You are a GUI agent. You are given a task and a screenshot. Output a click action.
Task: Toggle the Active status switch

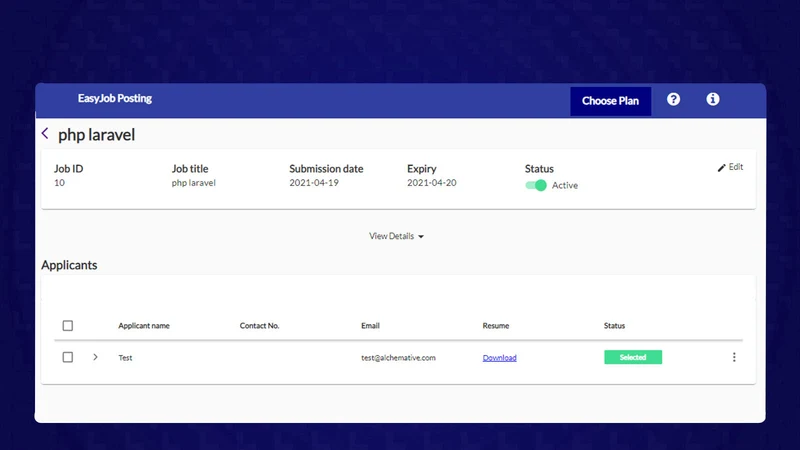[x=536, y=185]
